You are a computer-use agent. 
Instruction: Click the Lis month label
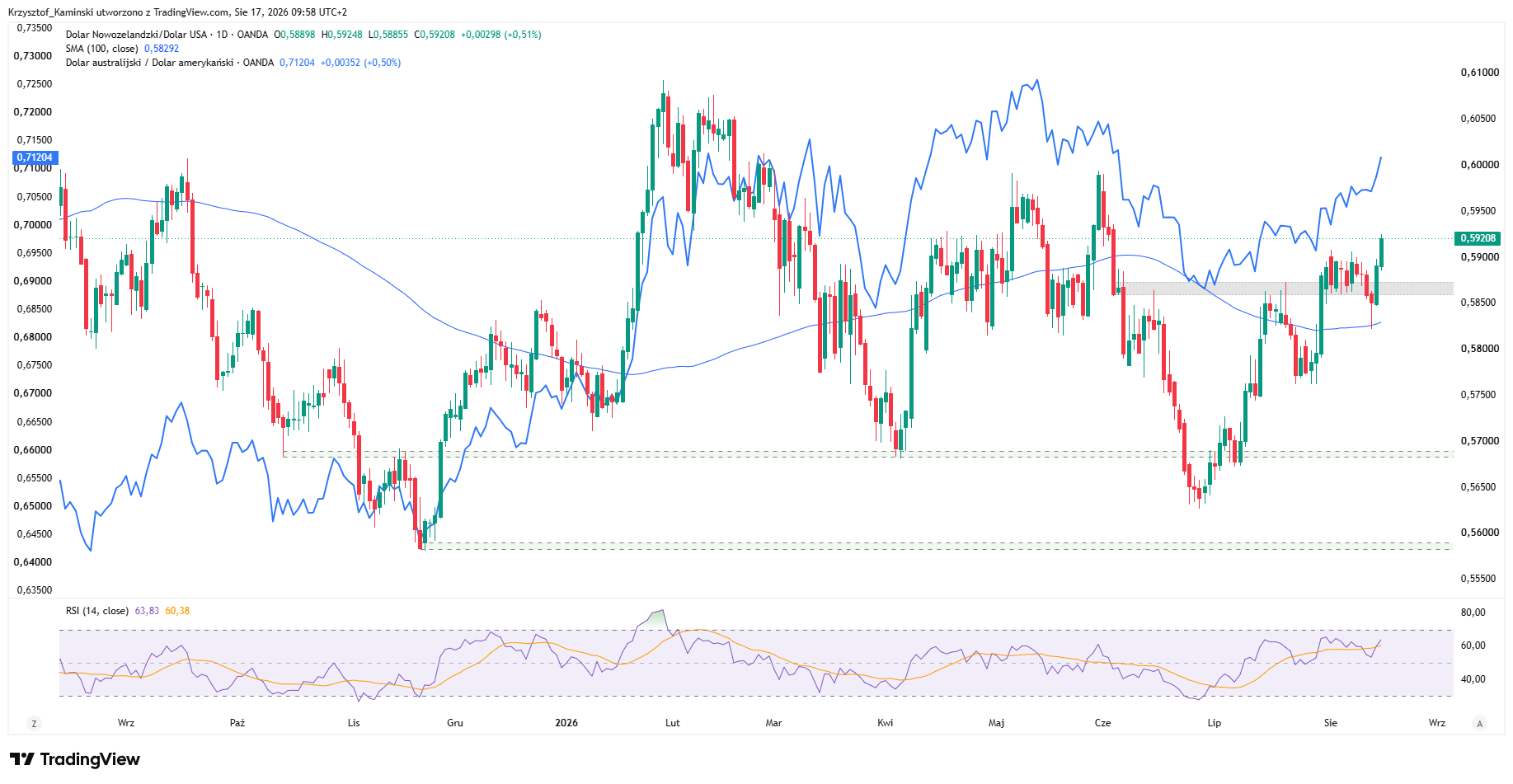pyautogui.click(x=354, y=723)
